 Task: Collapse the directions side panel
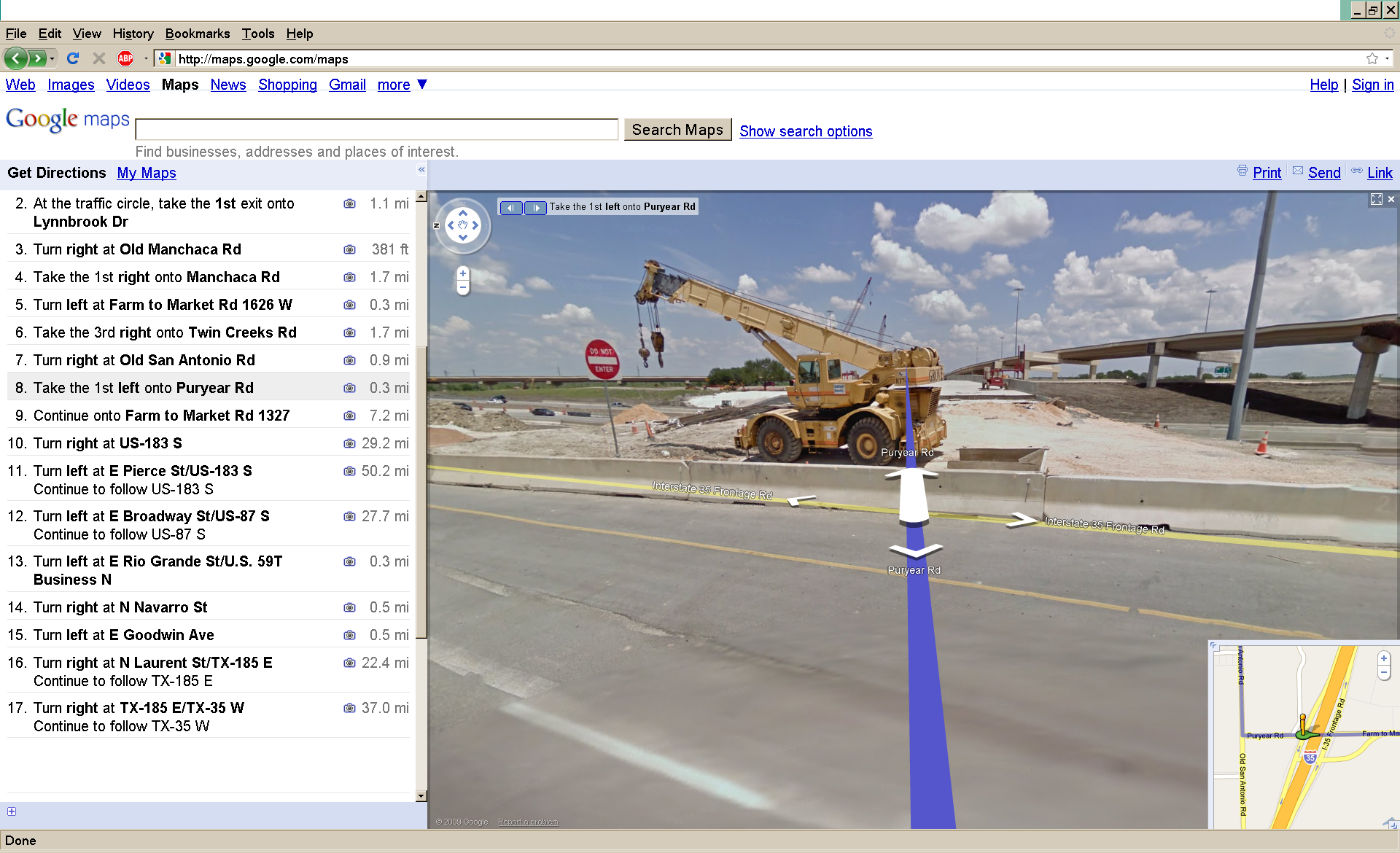coord(421,169)
